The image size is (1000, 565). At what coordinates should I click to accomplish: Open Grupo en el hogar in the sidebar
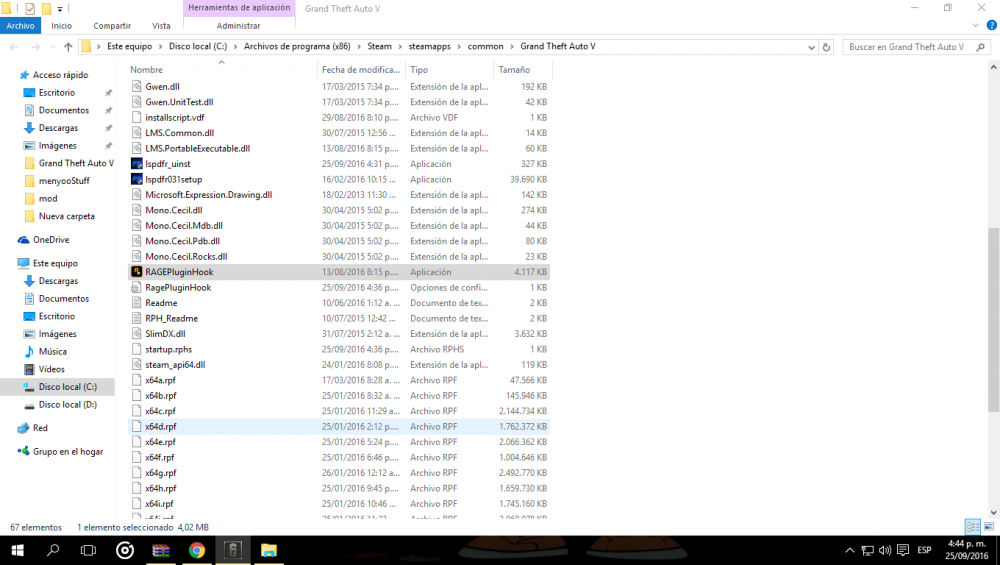tap(68, 451)
